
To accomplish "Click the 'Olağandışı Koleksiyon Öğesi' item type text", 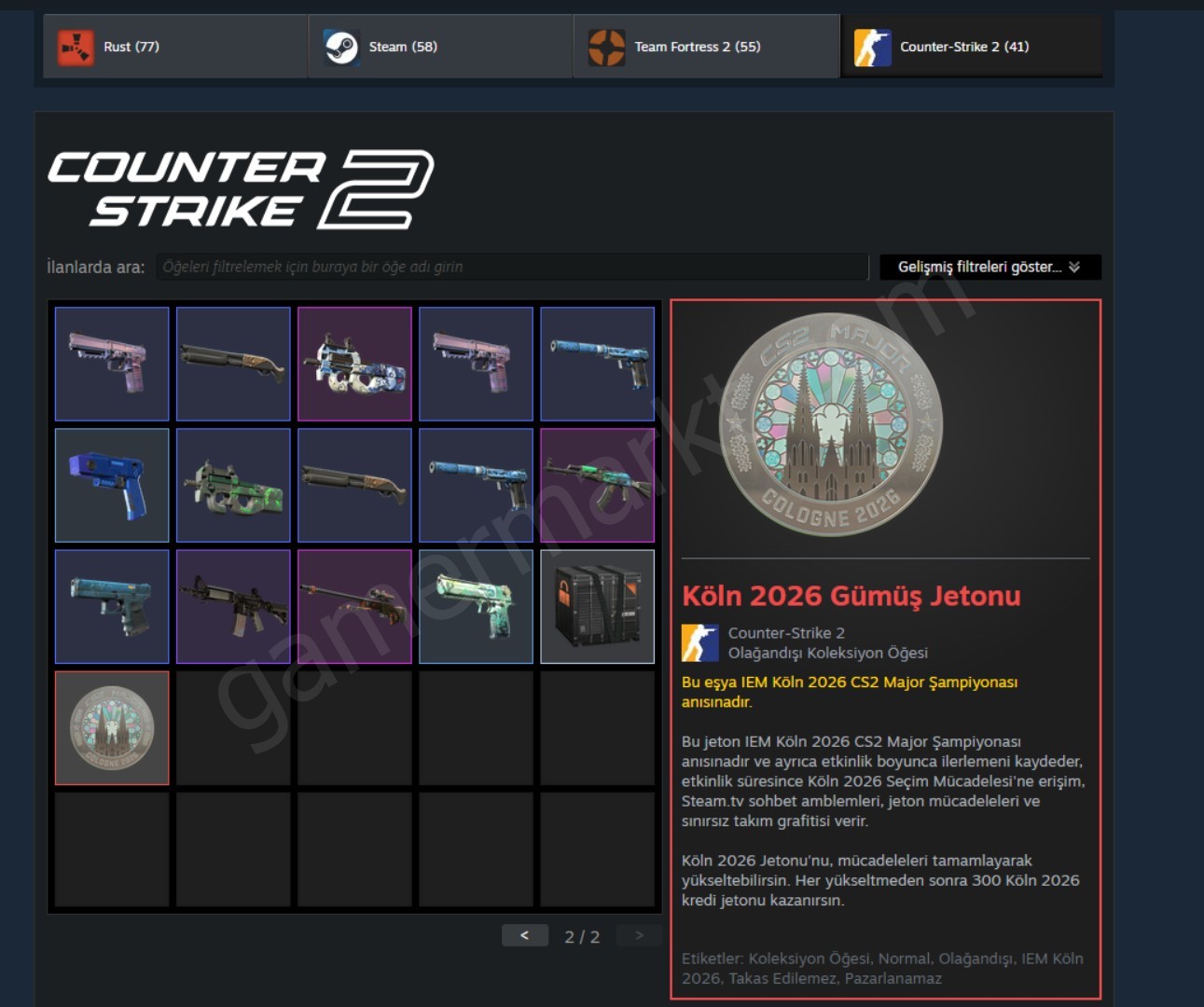I will (828, 653).
